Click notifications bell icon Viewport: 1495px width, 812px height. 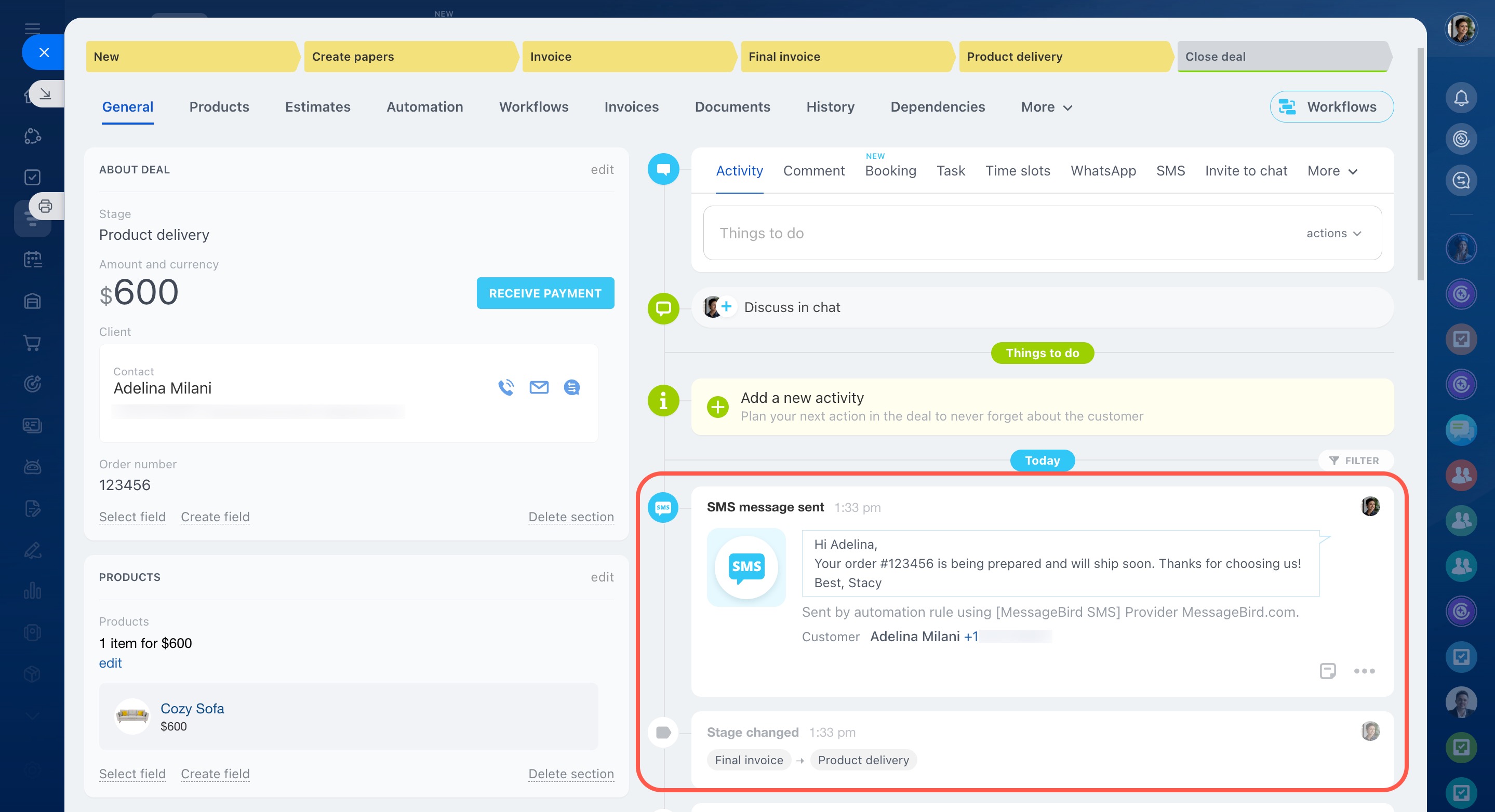point(1461,98)
